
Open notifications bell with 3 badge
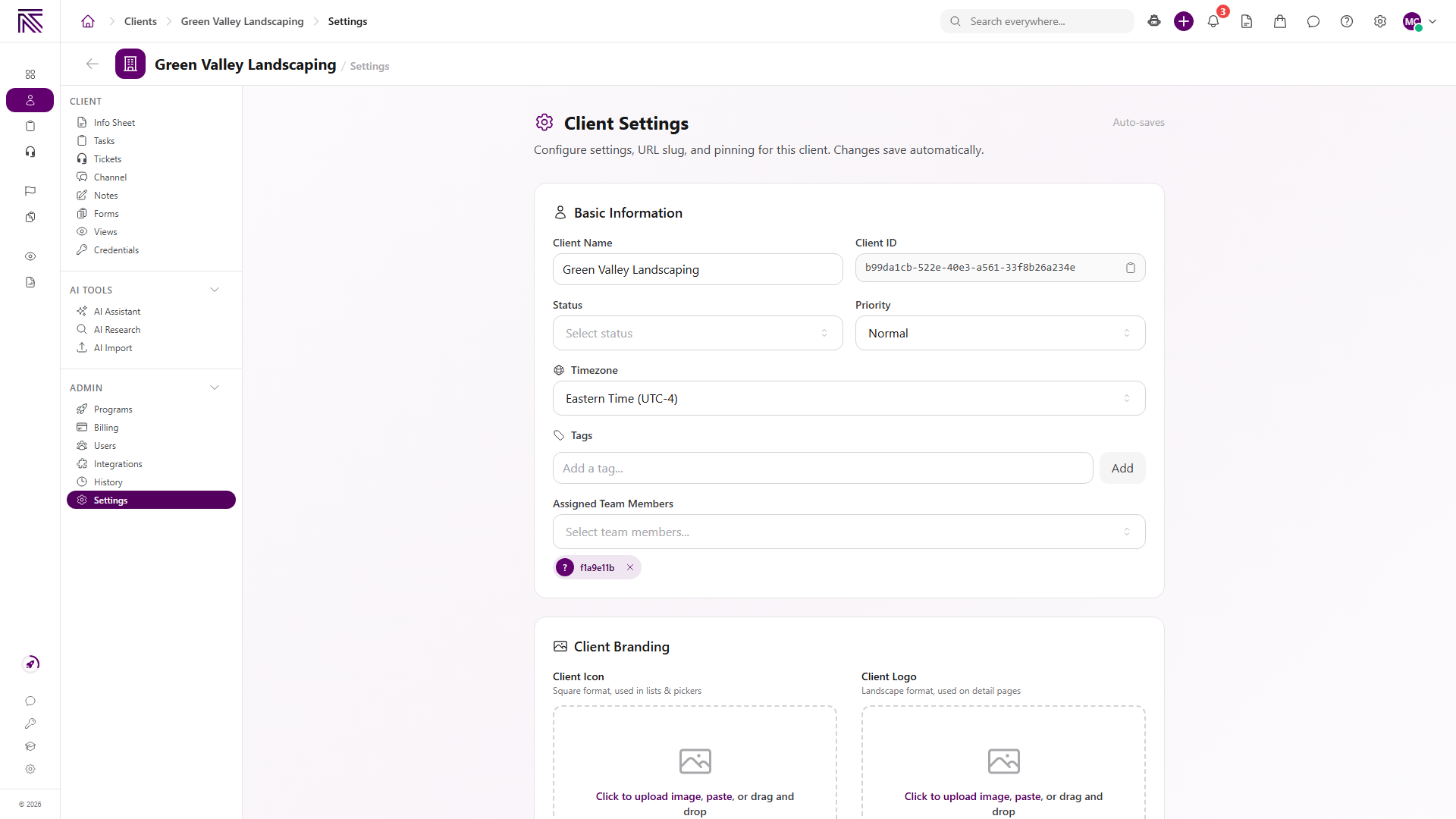(1213, 21)
